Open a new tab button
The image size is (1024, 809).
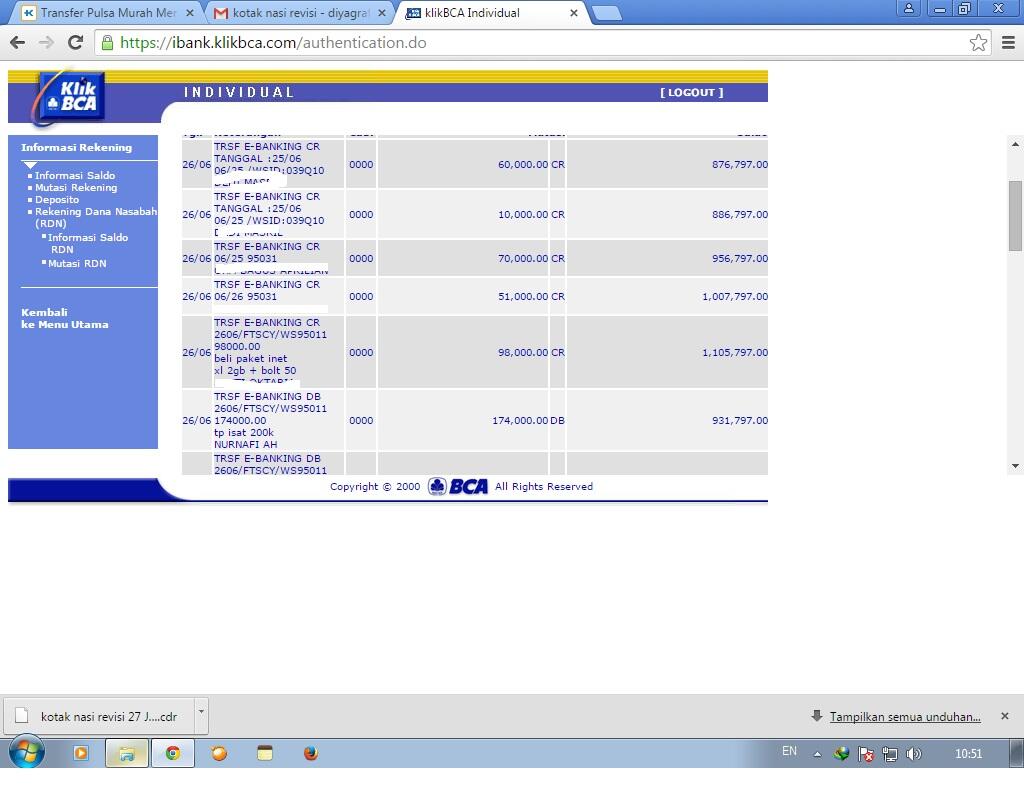pos(607,13)
